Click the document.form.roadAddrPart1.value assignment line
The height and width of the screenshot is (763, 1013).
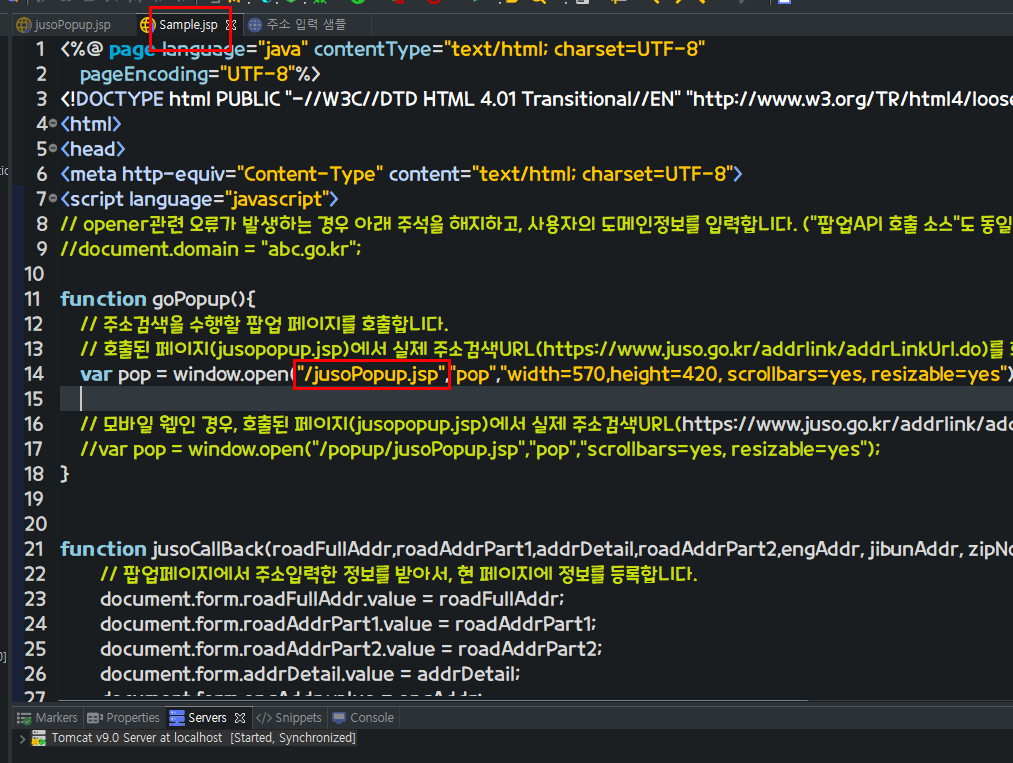tap(348, 624)
